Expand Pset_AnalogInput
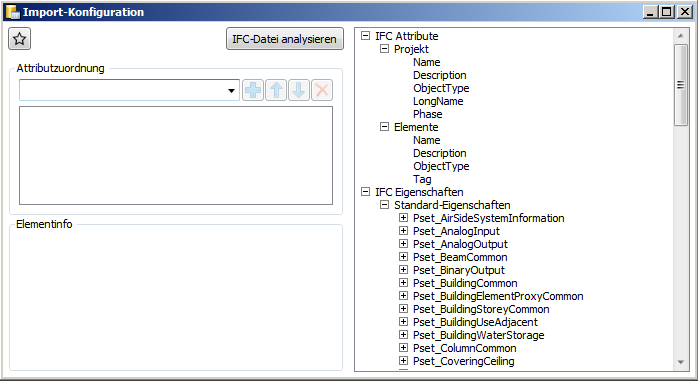 403,231
